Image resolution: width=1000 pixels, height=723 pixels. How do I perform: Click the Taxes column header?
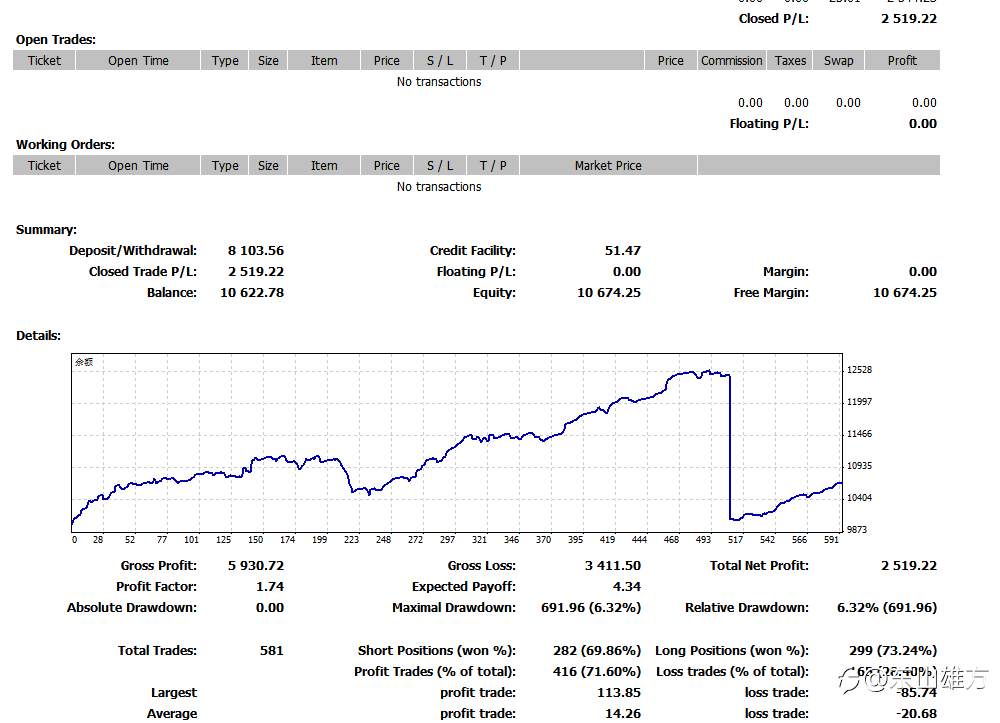point(790,61)
